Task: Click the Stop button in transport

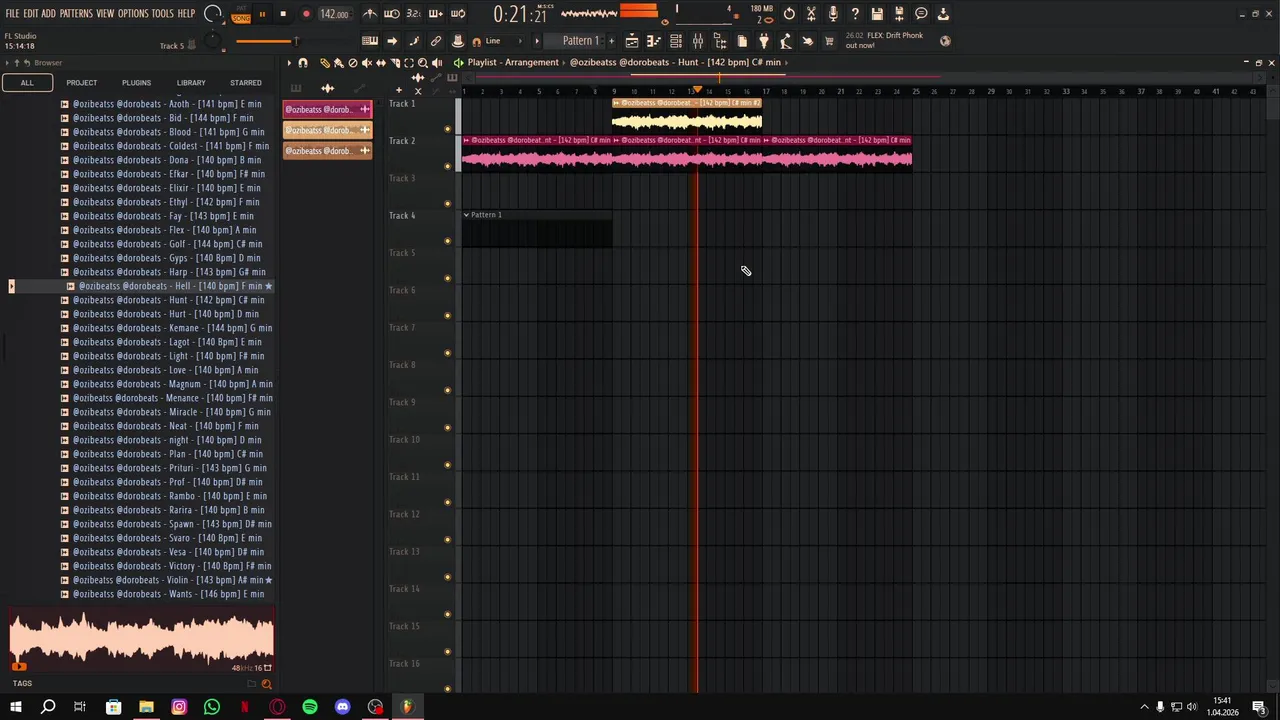Action: coord(283,14)
